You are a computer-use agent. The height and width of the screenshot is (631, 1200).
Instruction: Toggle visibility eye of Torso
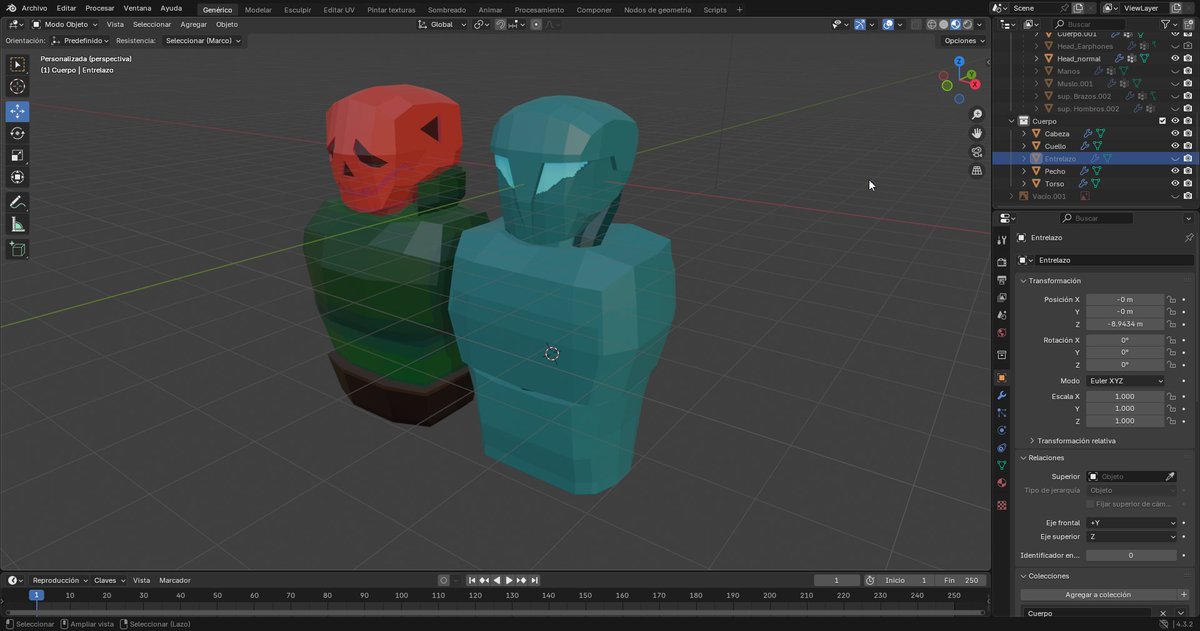click(x=1175, y=184)
